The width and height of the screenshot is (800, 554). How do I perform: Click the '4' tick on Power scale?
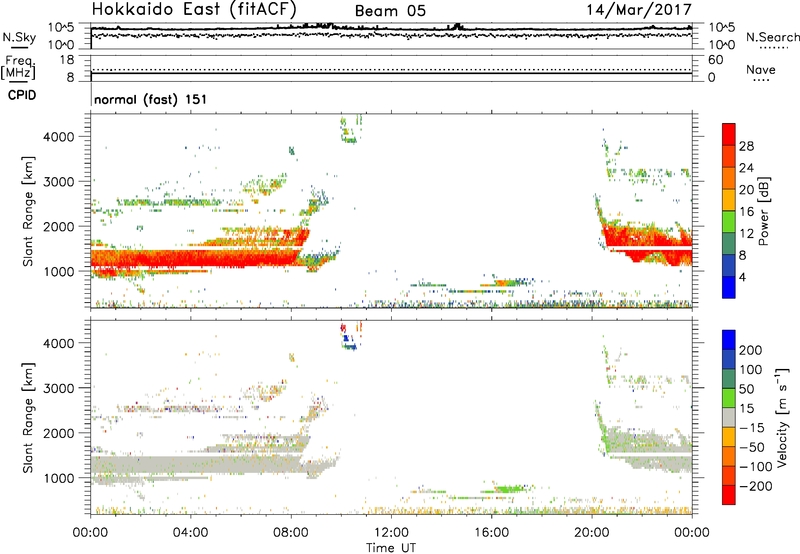(742, 277)
